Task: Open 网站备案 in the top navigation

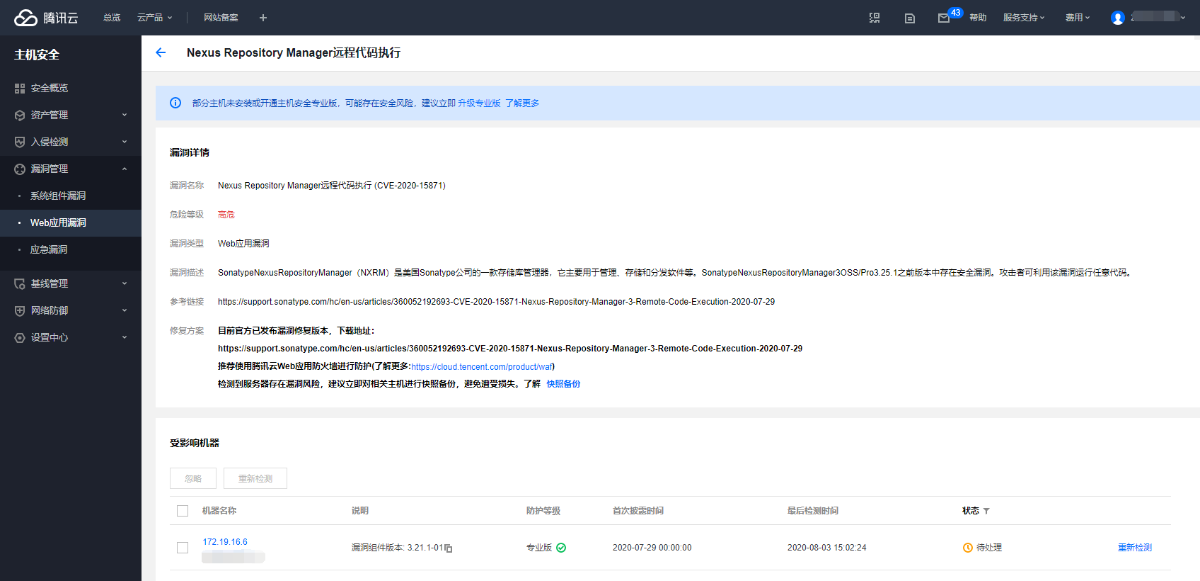Action: [x=221, y=17]
